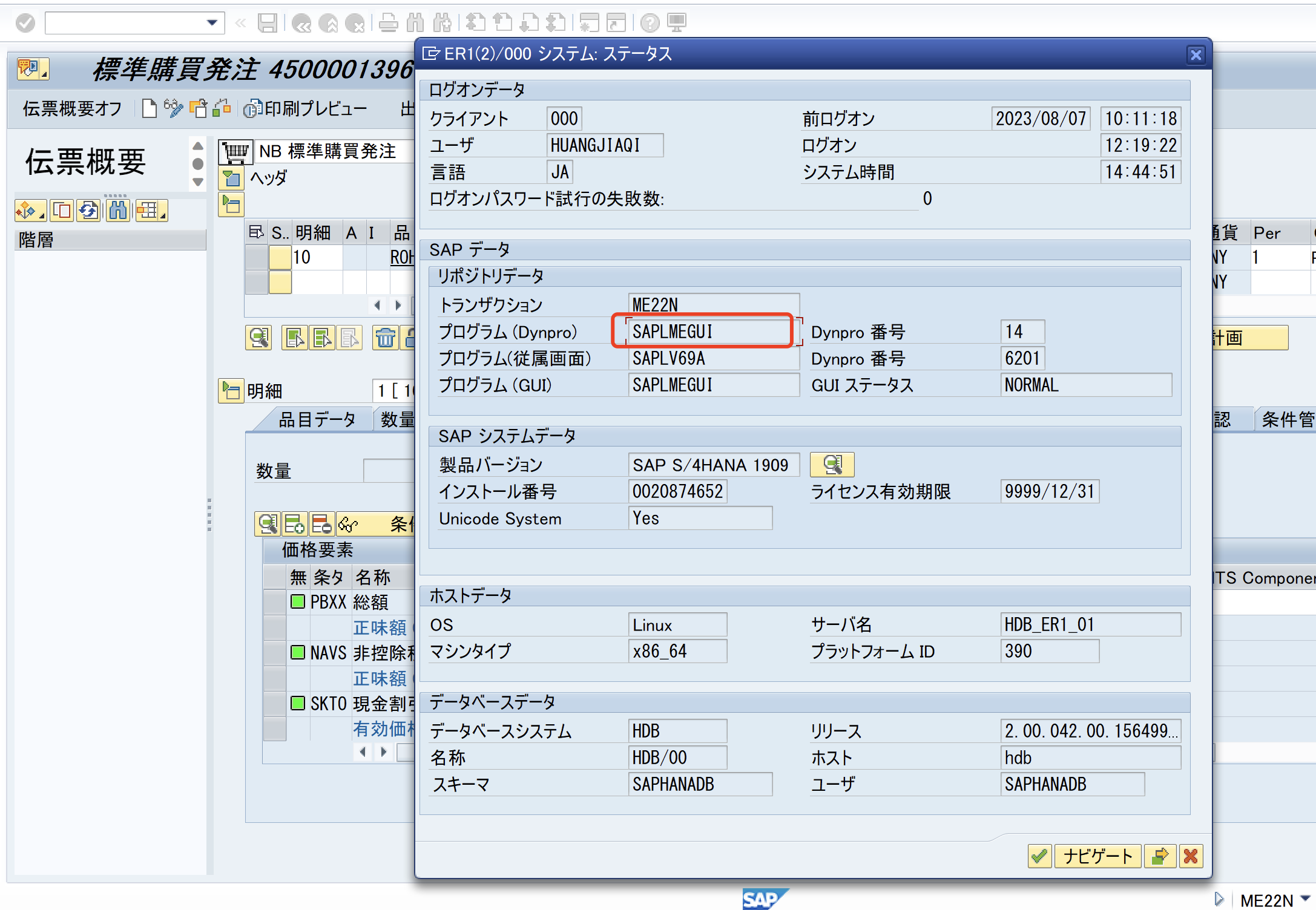The image size is (1316, 910).
Task: Click the 伝票概要オフ button
Action: (72, 109)
